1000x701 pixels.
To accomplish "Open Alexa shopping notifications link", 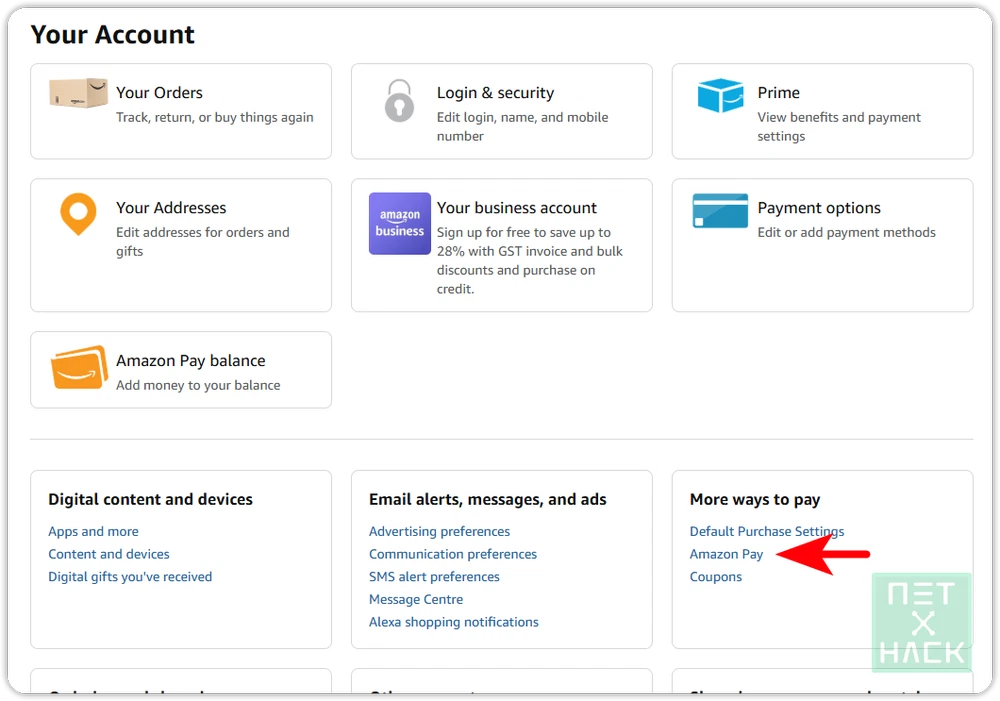I will click(x=453, y=622).
